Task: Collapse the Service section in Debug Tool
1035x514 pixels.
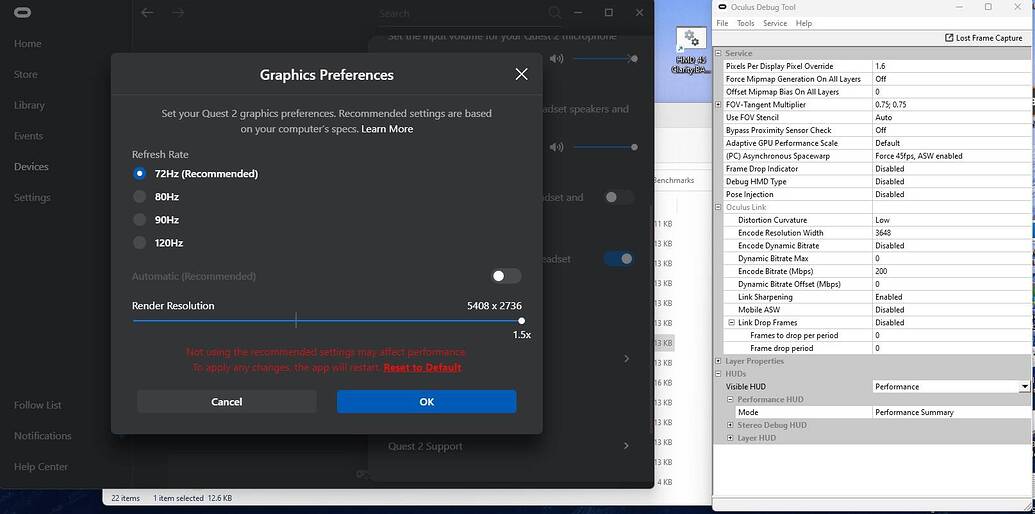Action: (719, 53)
